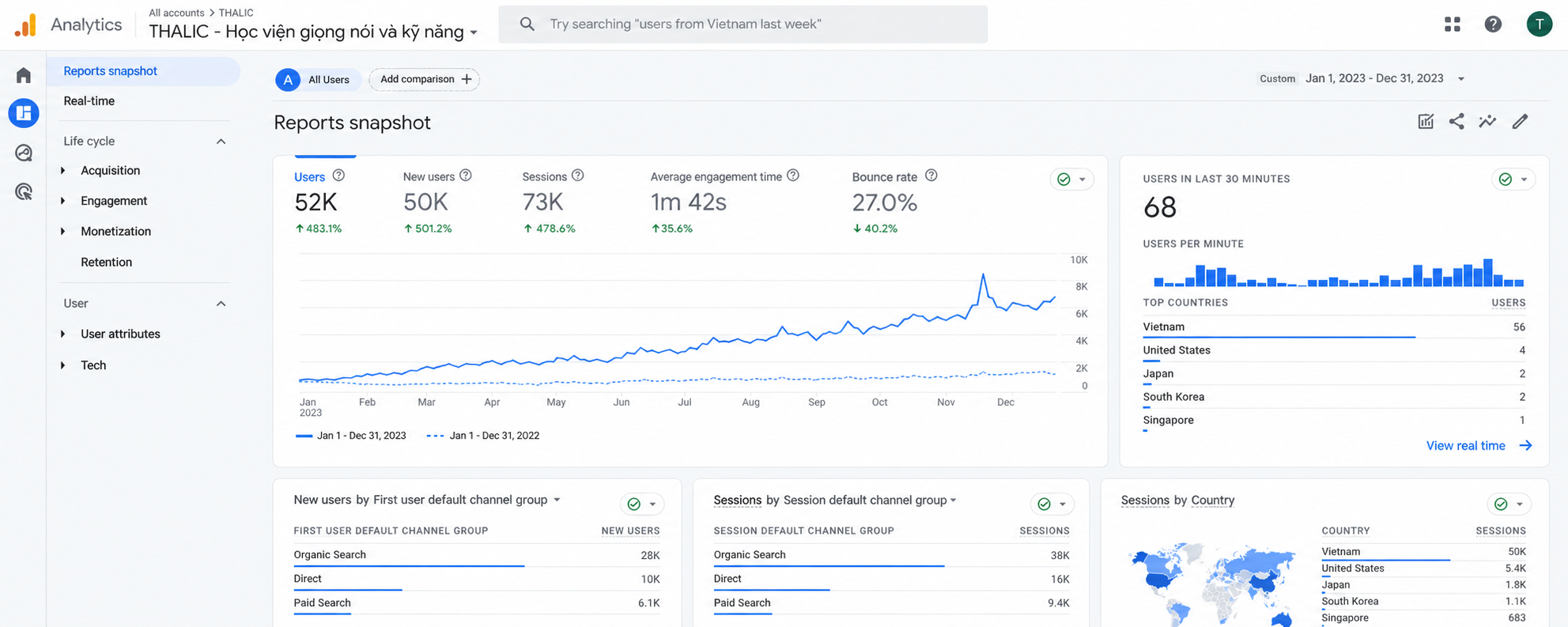
Task: Click All accounts breadcrumb link
Action: coord(176,13)
